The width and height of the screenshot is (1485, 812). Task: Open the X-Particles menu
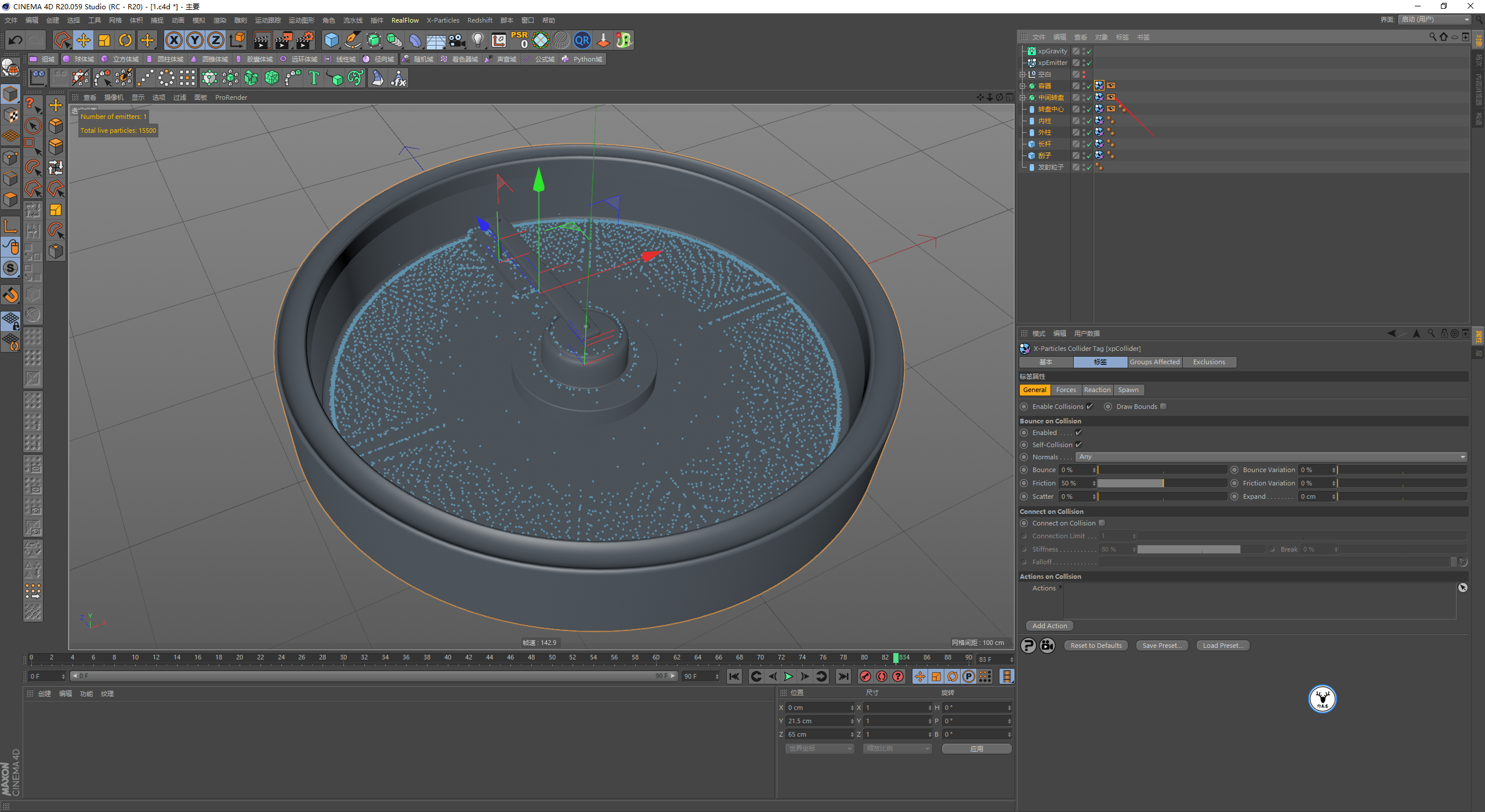pyautogui.click(x=443, y=20)
